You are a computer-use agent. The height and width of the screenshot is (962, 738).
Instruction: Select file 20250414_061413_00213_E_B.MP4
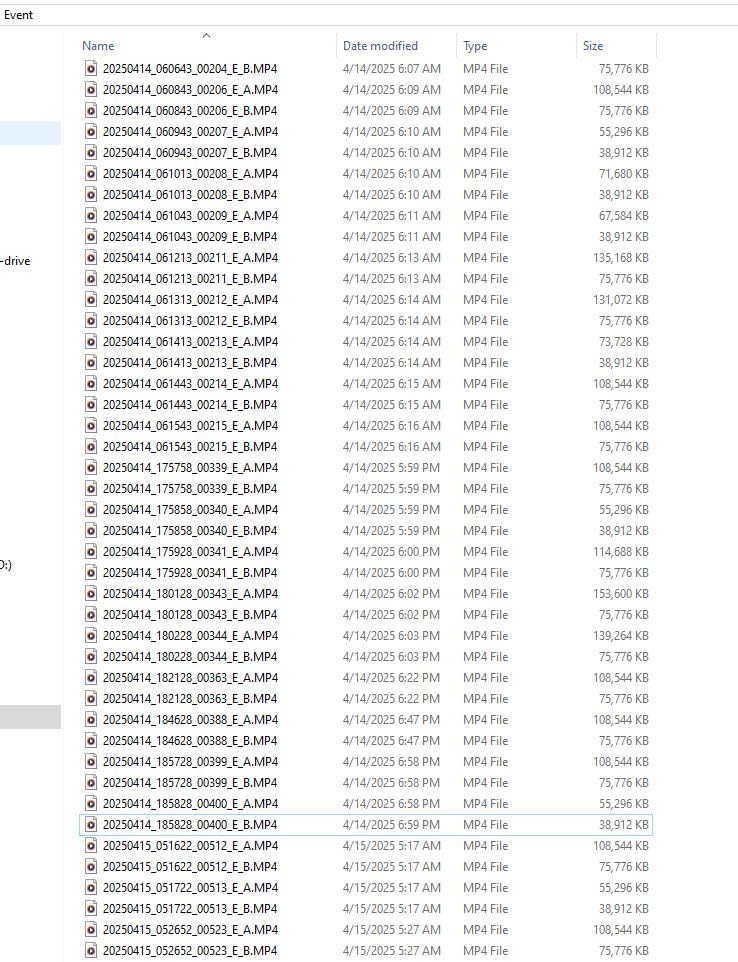[190, 363]
